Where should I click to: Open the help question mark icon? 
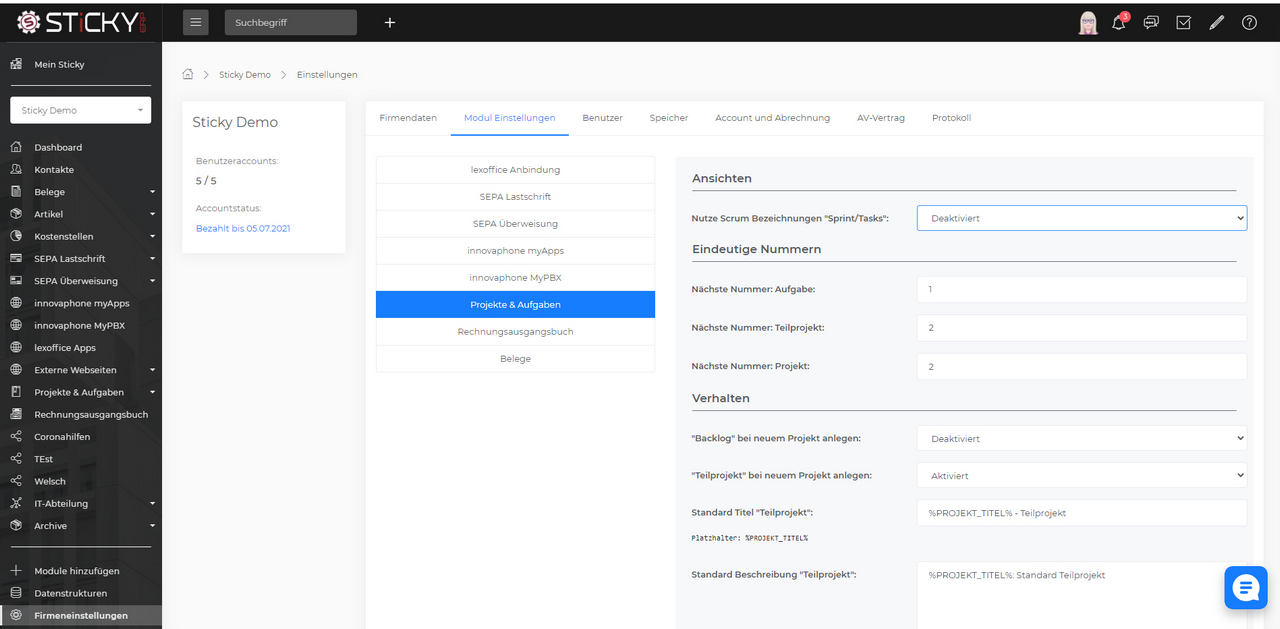point(1249,22)
